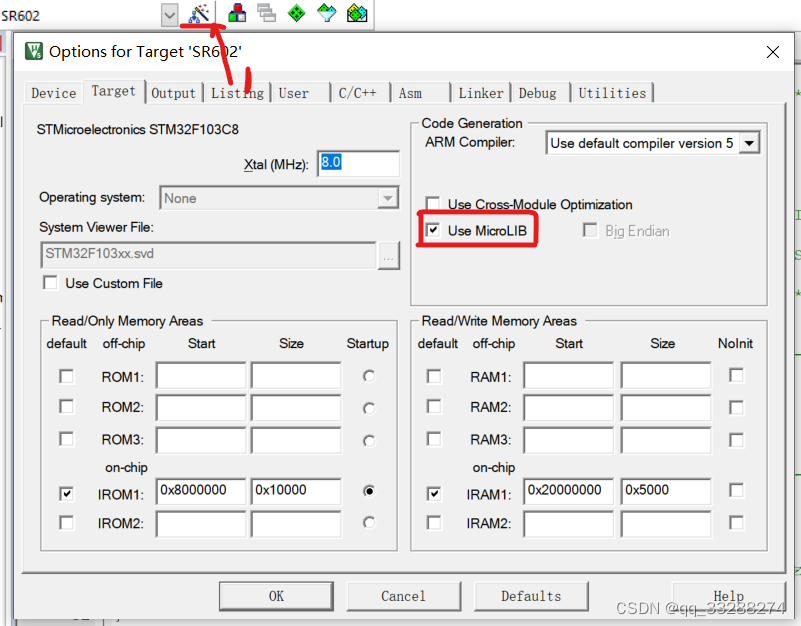Click the ROM1 Size field
The height and width of the screenshot is (626, 801).
point(296,376)
